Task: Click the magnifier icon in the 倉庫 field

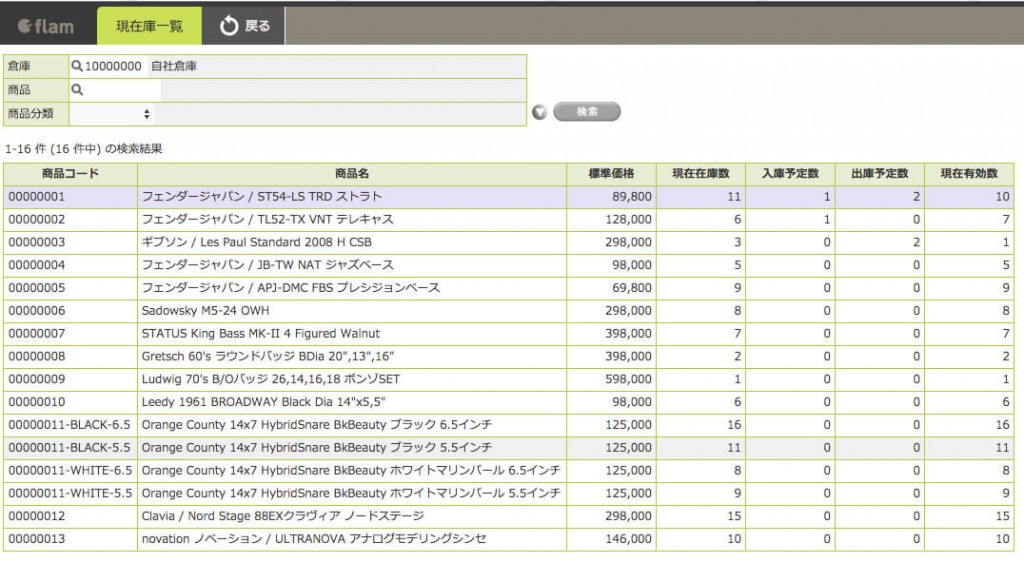Action: (77, 66)
